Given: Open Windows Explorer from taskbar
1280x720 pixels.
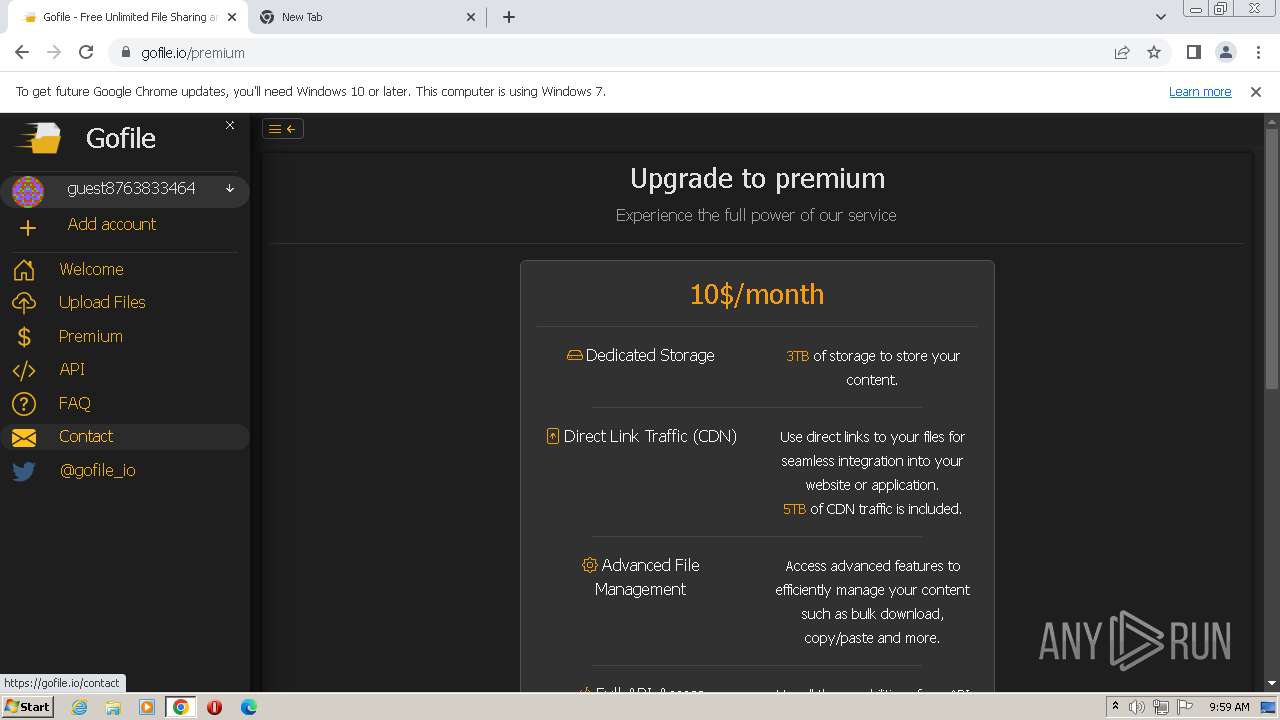Looking at the screenshot, I should pos(113,707).
